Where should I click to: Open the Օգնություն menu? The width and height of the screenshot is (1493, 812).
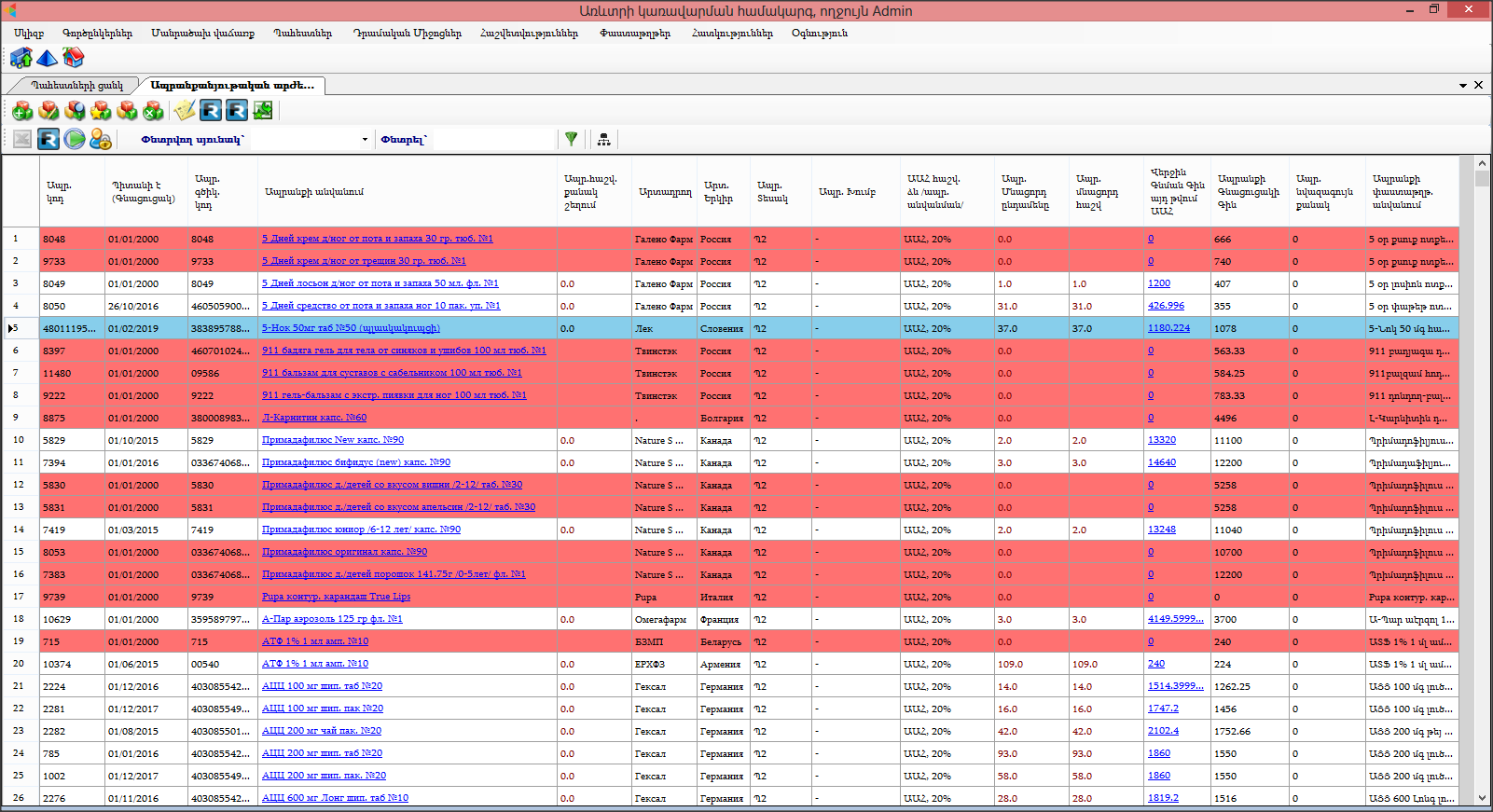pyautogui.click(x=819, y=34)
